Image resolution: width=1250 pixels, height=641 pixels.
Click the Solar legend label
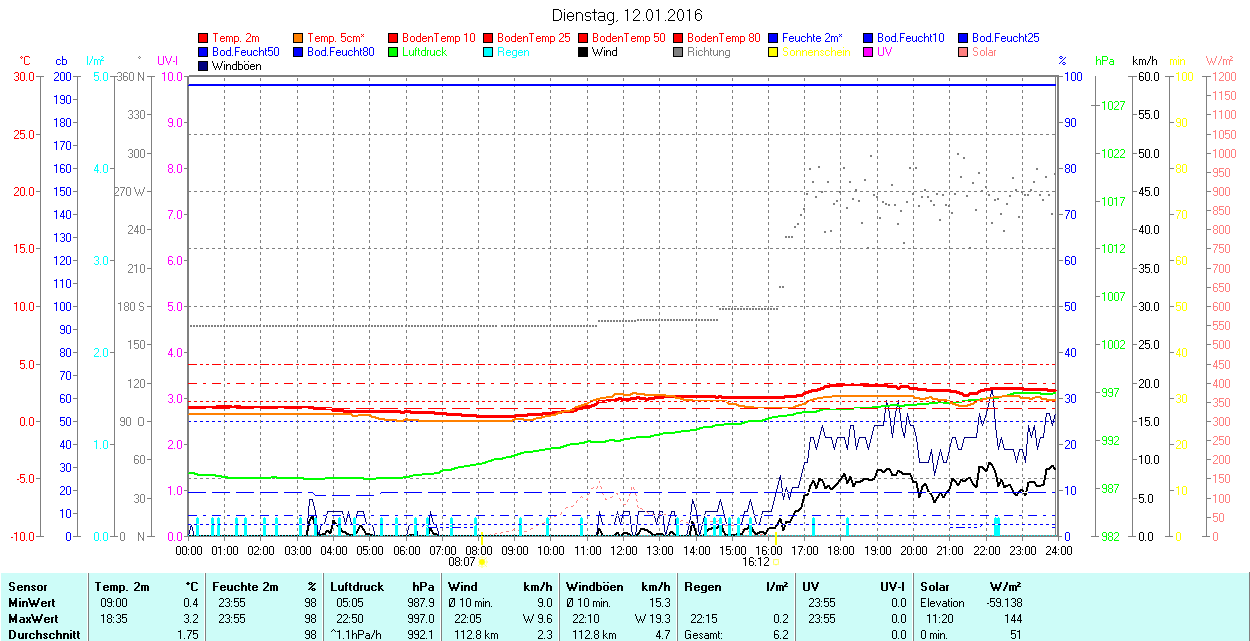click(984, 52)
